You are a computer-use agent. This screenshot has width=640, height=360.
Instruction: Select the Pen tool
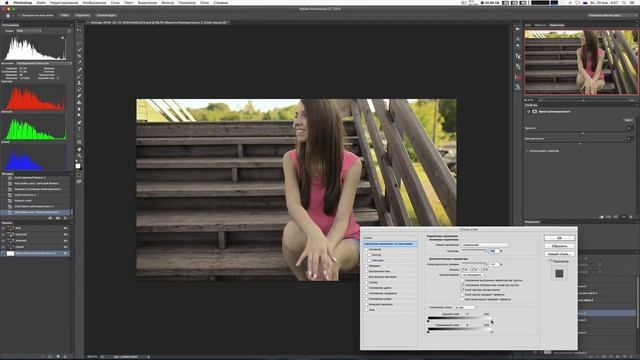pos(79,122)
